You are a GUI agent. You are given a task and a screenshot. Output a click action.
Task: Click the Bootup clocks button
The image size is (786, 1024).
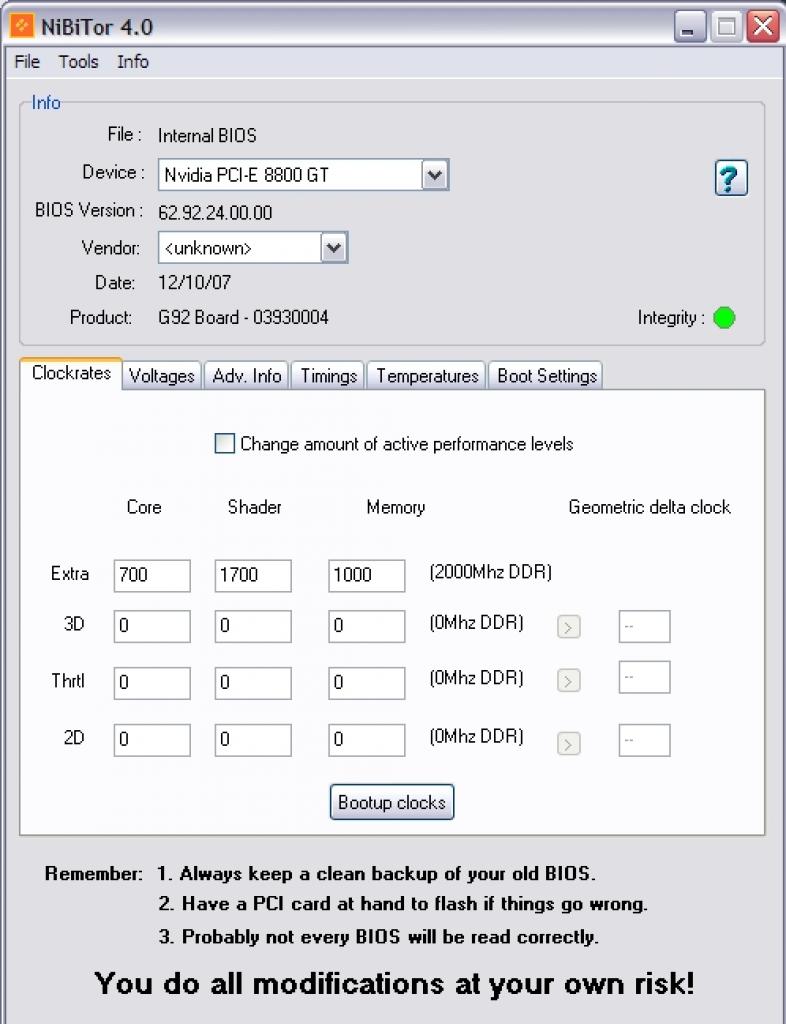click(x=392, y=802)
